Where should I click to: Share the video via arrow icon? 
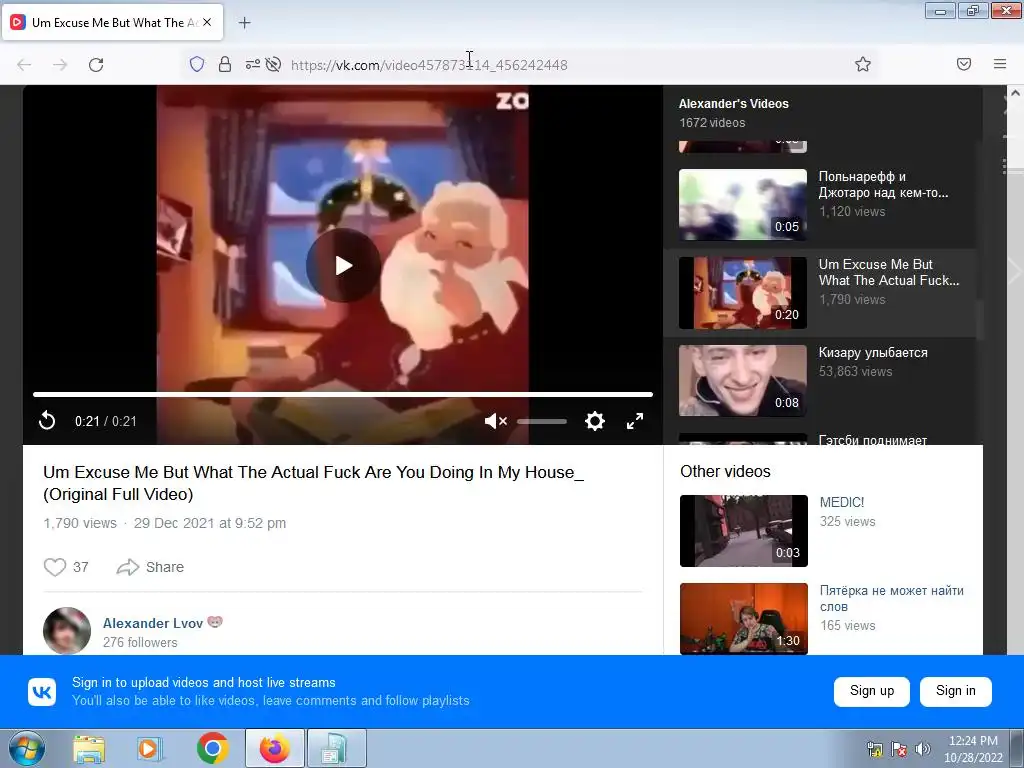point(150,567)
